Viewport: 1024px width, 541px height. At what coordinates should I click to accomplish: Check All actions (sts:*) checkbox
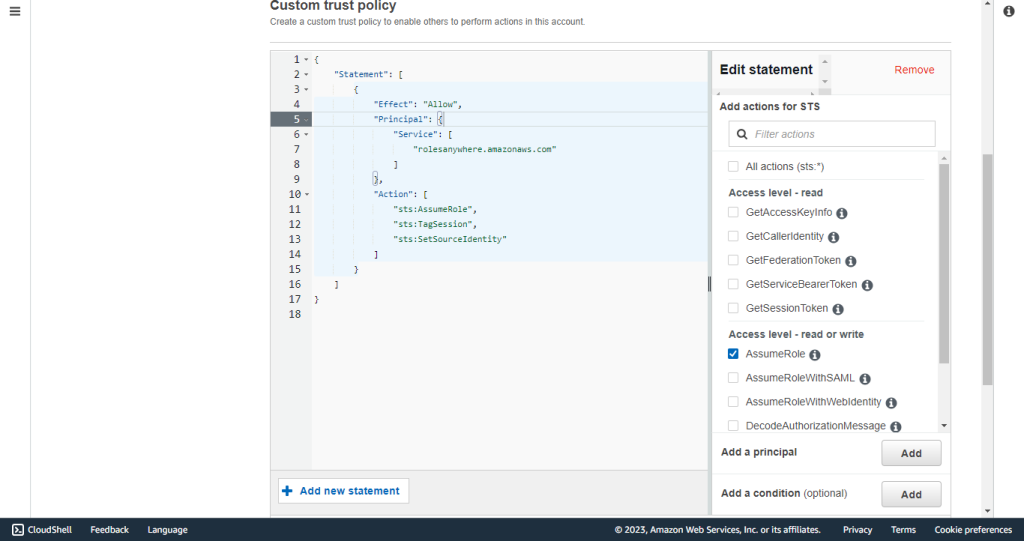[x=733, y=167]
